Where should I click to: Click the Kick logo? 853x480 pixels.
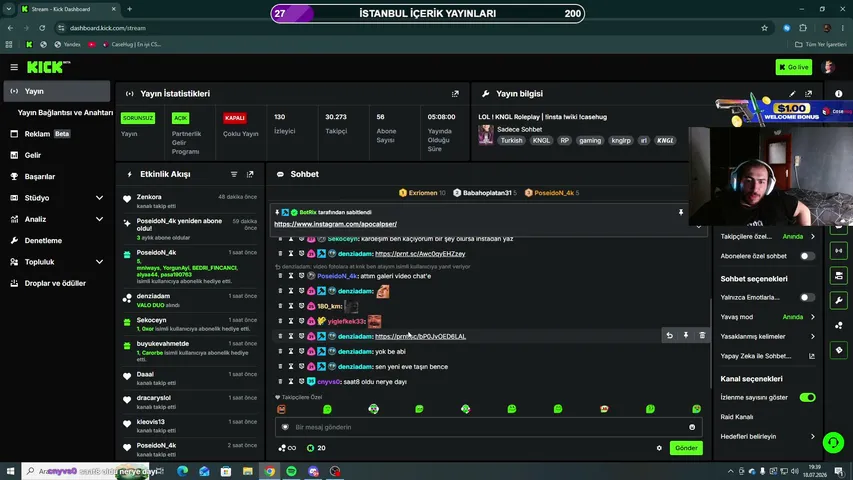click(x=48, y=67)
